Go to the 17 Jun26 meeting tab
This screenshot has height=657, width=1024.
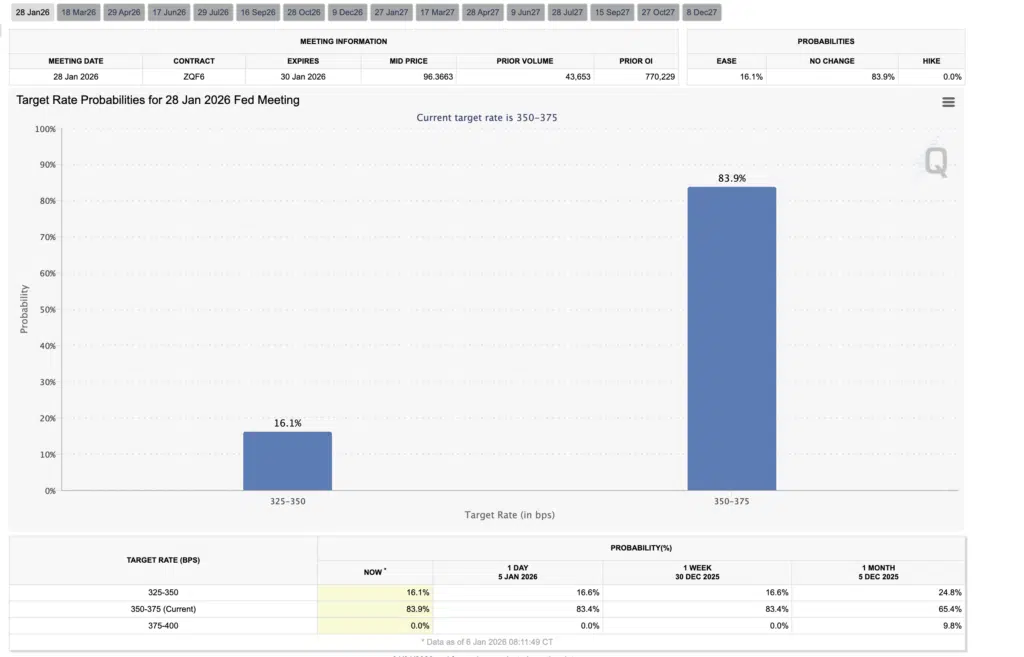click(x=169, y=12)
